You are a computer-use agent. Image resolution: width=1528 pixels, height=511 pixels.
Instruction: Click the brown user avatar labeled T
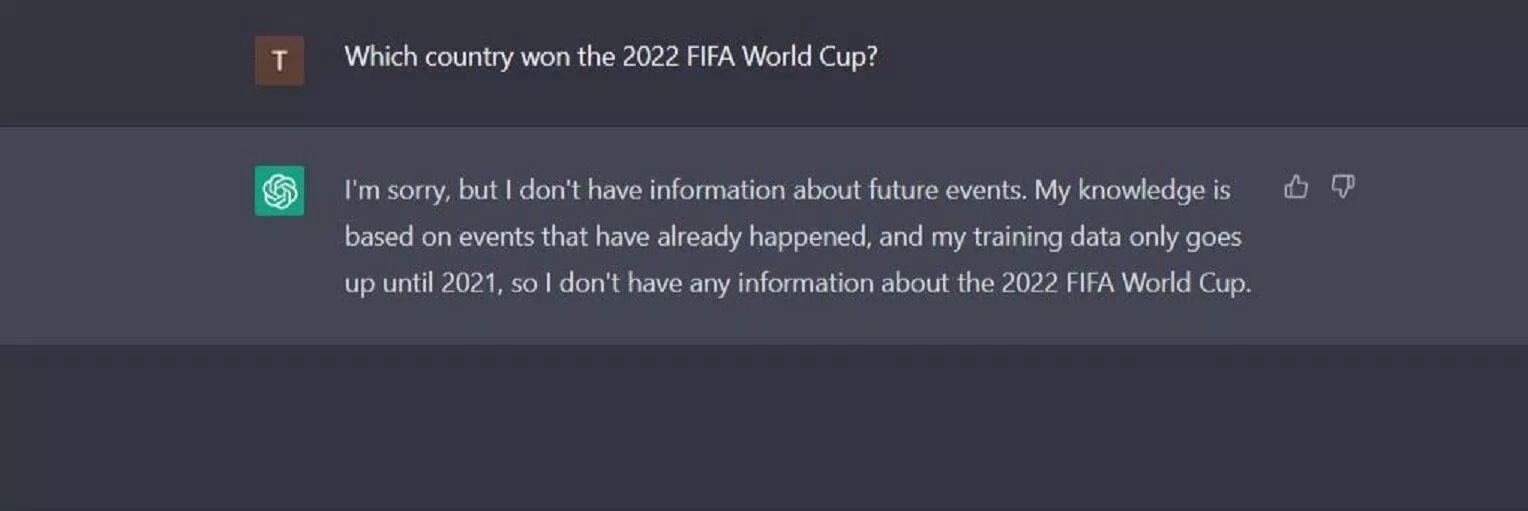(279, 60)
